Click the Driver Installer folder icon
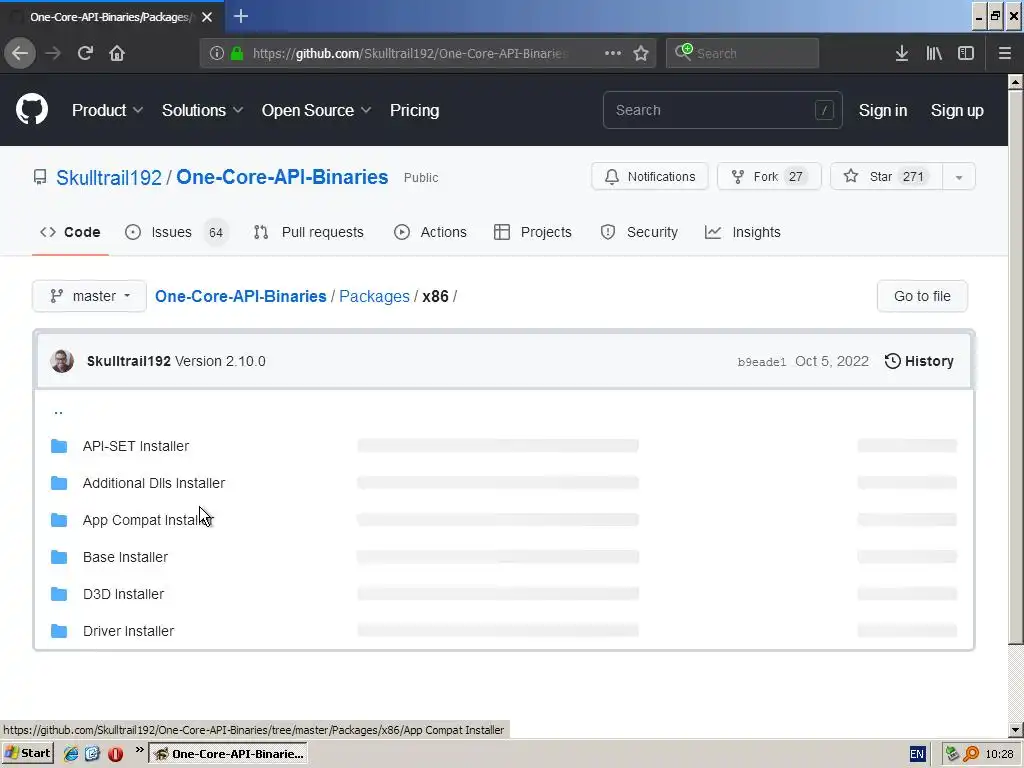1024x768 pixels. pos(59,632)
